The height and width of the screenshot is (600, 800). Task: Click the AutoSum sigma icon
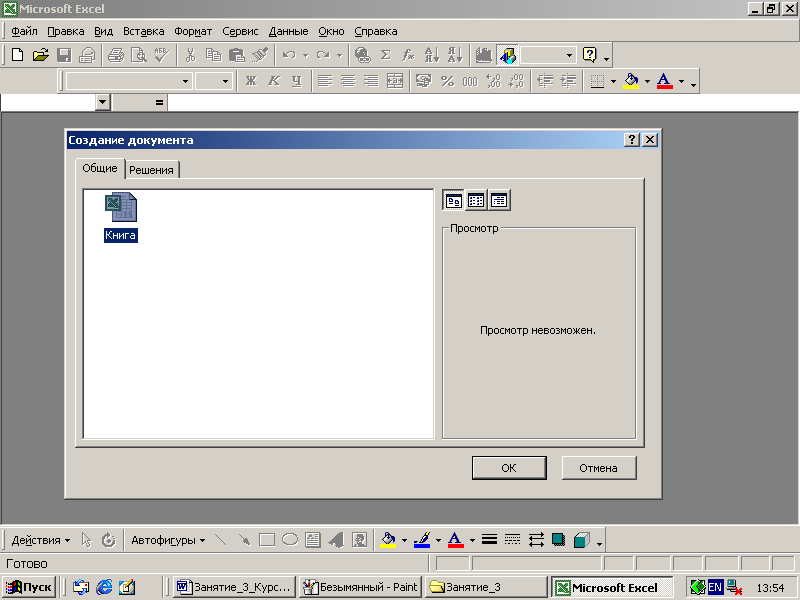(x=386, y=55)
